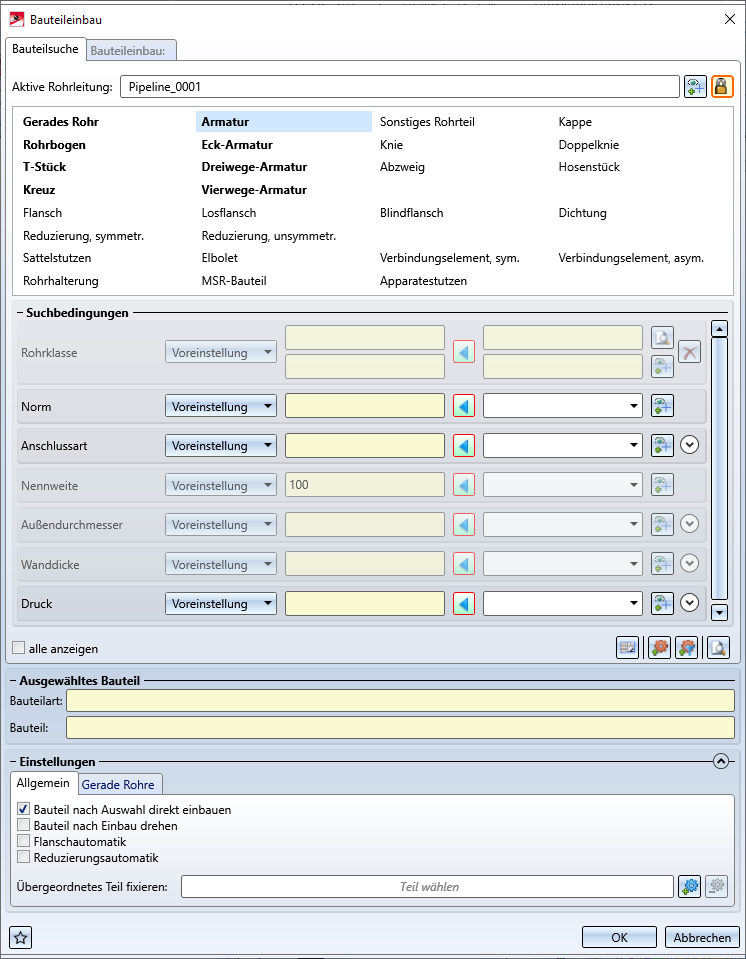
Task: Click the blue arrow button in Anschlussart row
Action: click(464, 446)
